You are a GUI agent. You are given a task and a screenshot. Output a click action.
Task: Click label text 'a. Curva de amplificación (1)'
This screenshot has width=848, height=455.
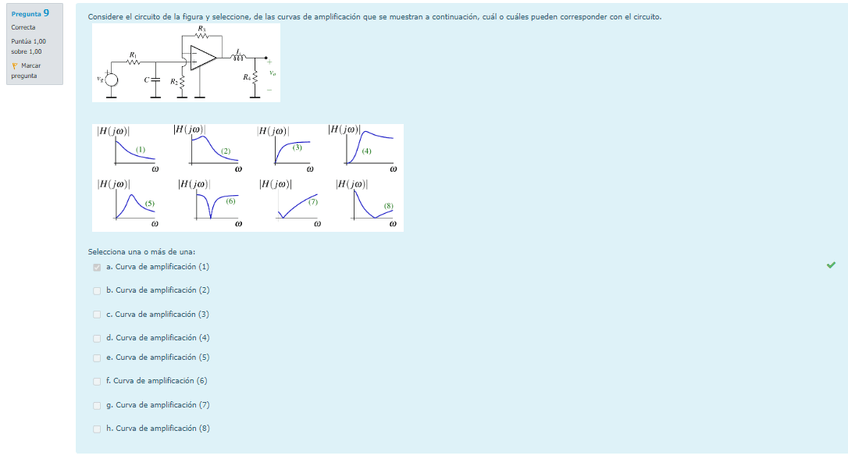[158, 267]
